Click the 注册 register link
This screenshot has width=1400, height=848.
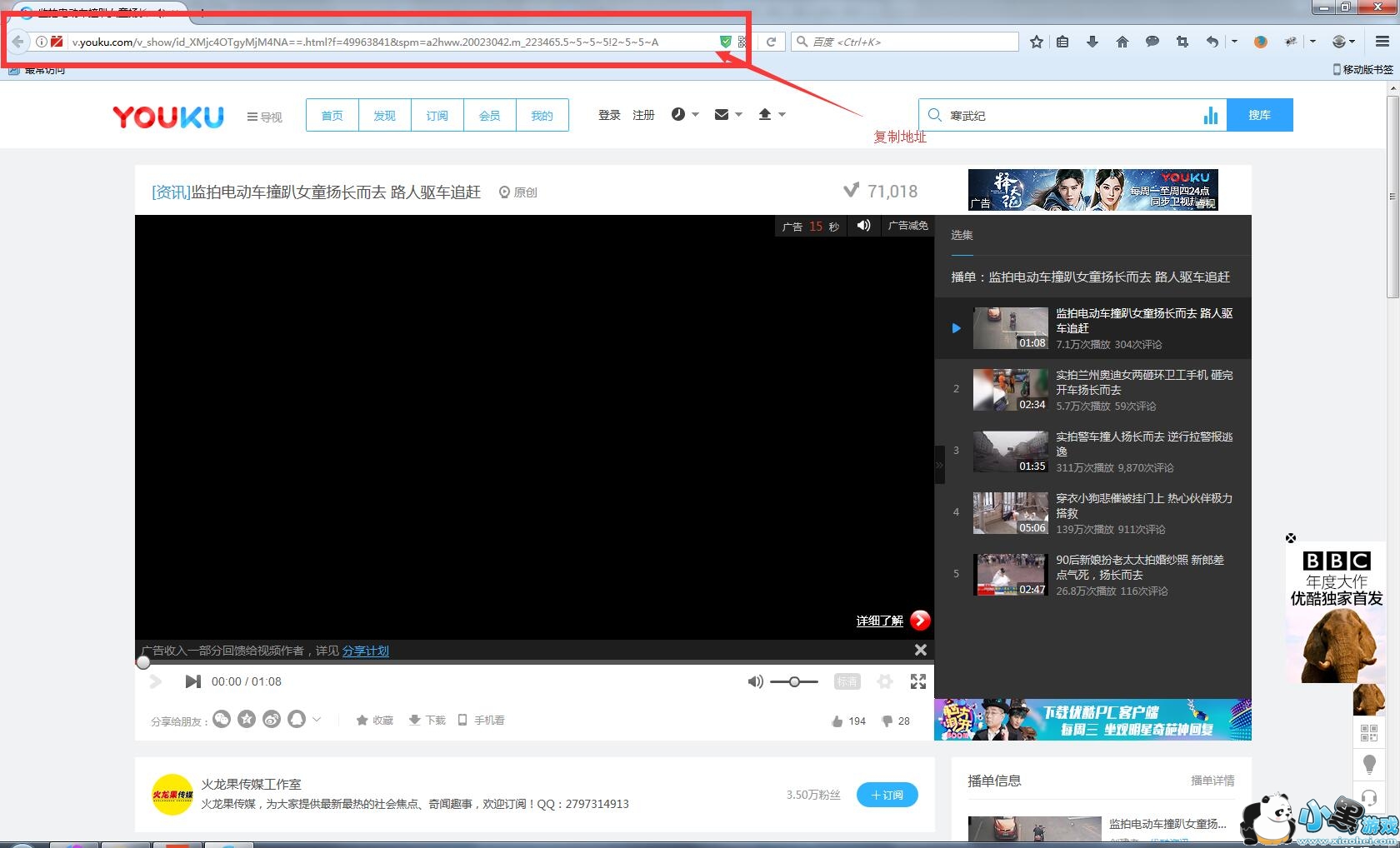(643, 115)
